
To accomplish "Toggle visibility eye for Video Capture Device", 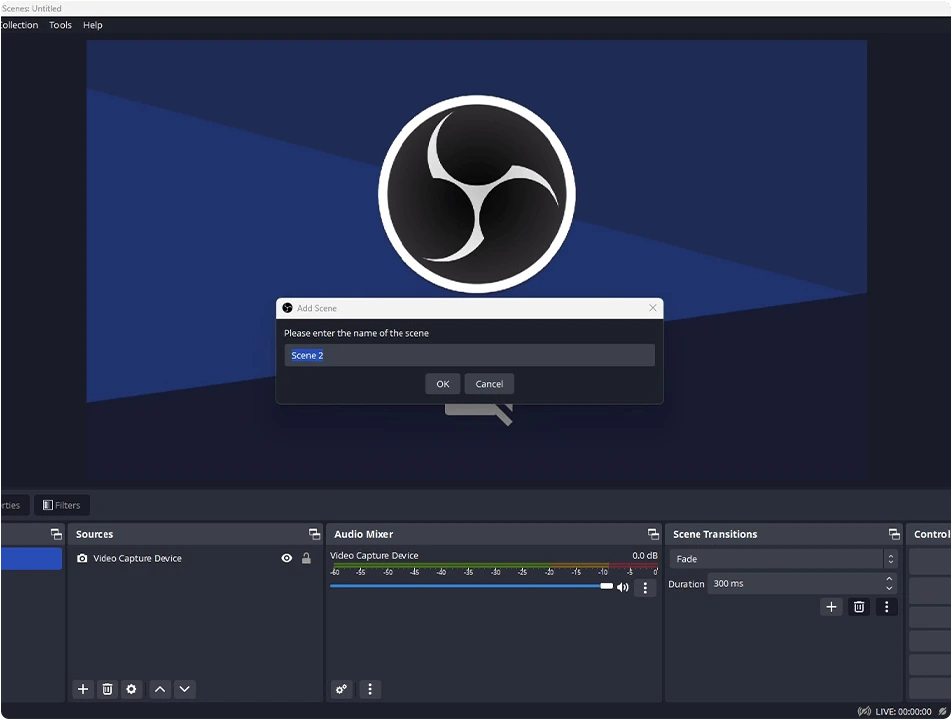I will (287, 559).
